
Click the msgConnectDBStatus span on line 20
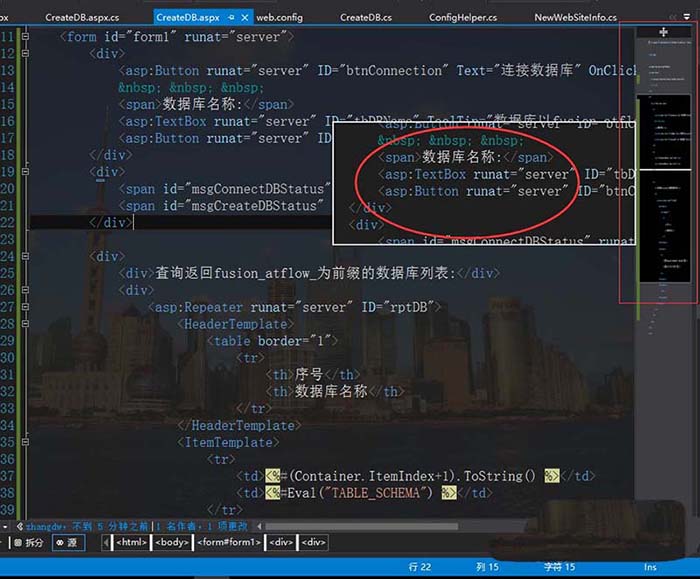coord(225,189)
